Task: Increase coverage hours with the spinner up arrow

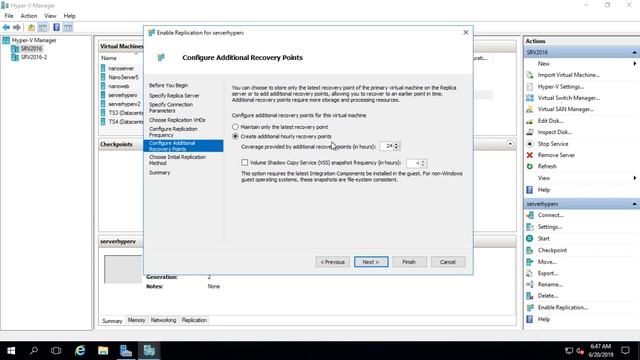Action: point(397,144)
